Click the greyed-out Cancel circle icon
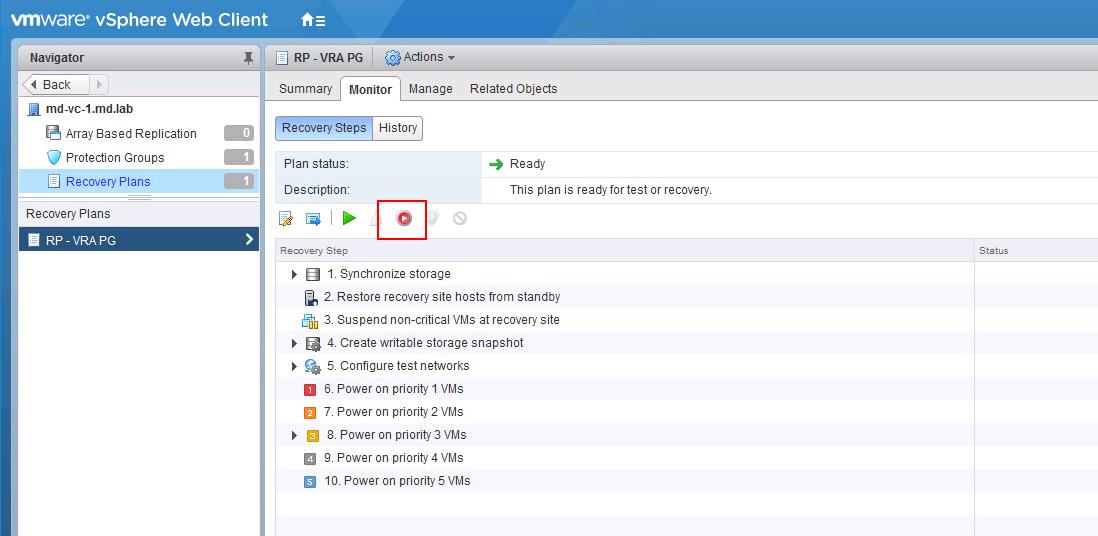Viewport: 1098px width, 536px height. (459, 219)
